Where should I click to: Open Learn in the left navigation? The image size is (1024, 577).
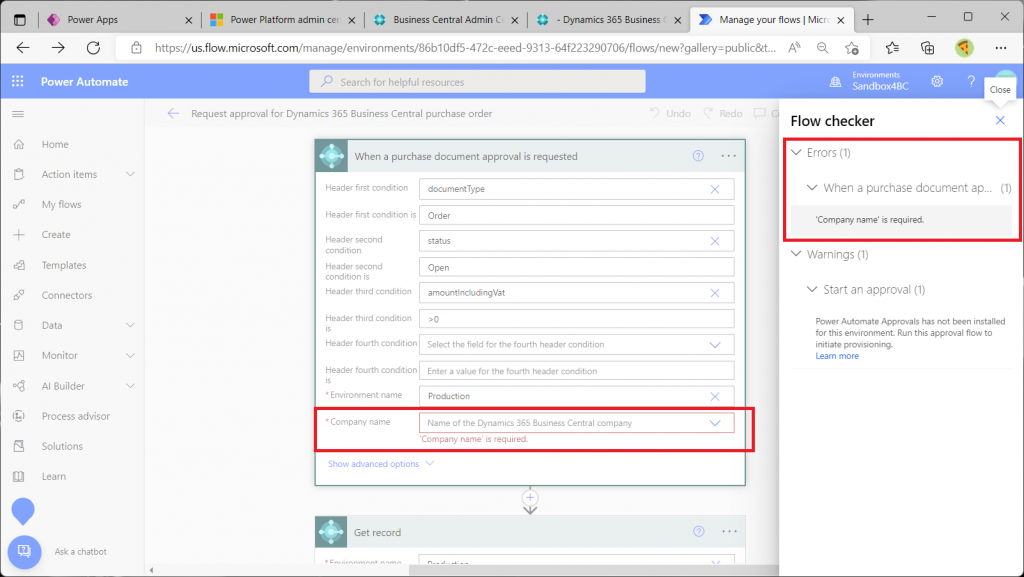click(54, 476)
